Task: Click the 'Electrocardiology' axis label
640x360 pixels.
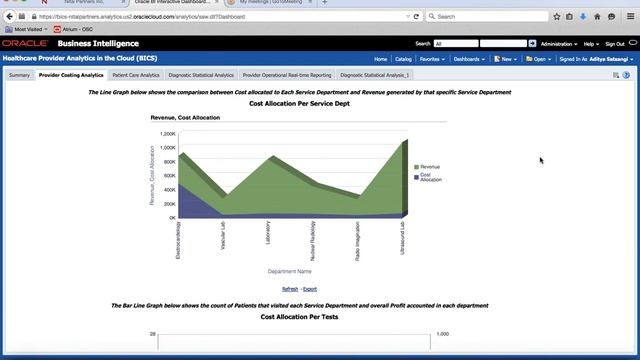Action: tap(178, 240)
